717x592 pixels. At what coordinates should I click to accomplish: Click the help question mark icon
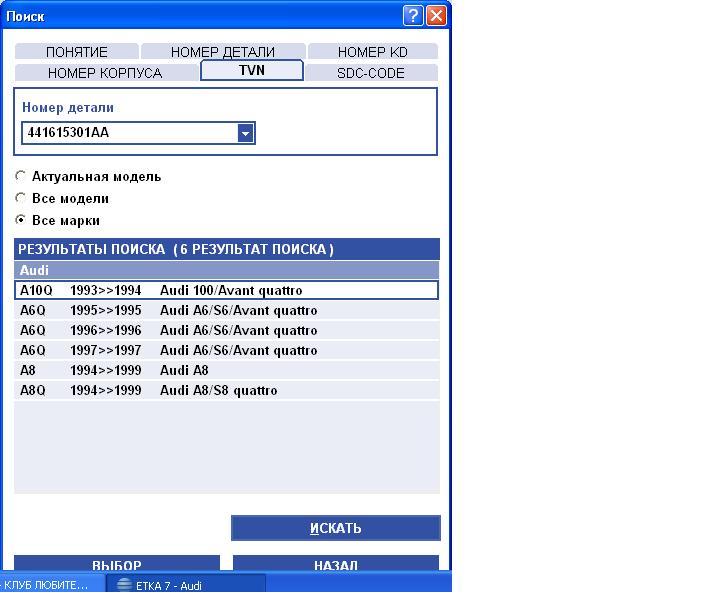tap(414, 16)
